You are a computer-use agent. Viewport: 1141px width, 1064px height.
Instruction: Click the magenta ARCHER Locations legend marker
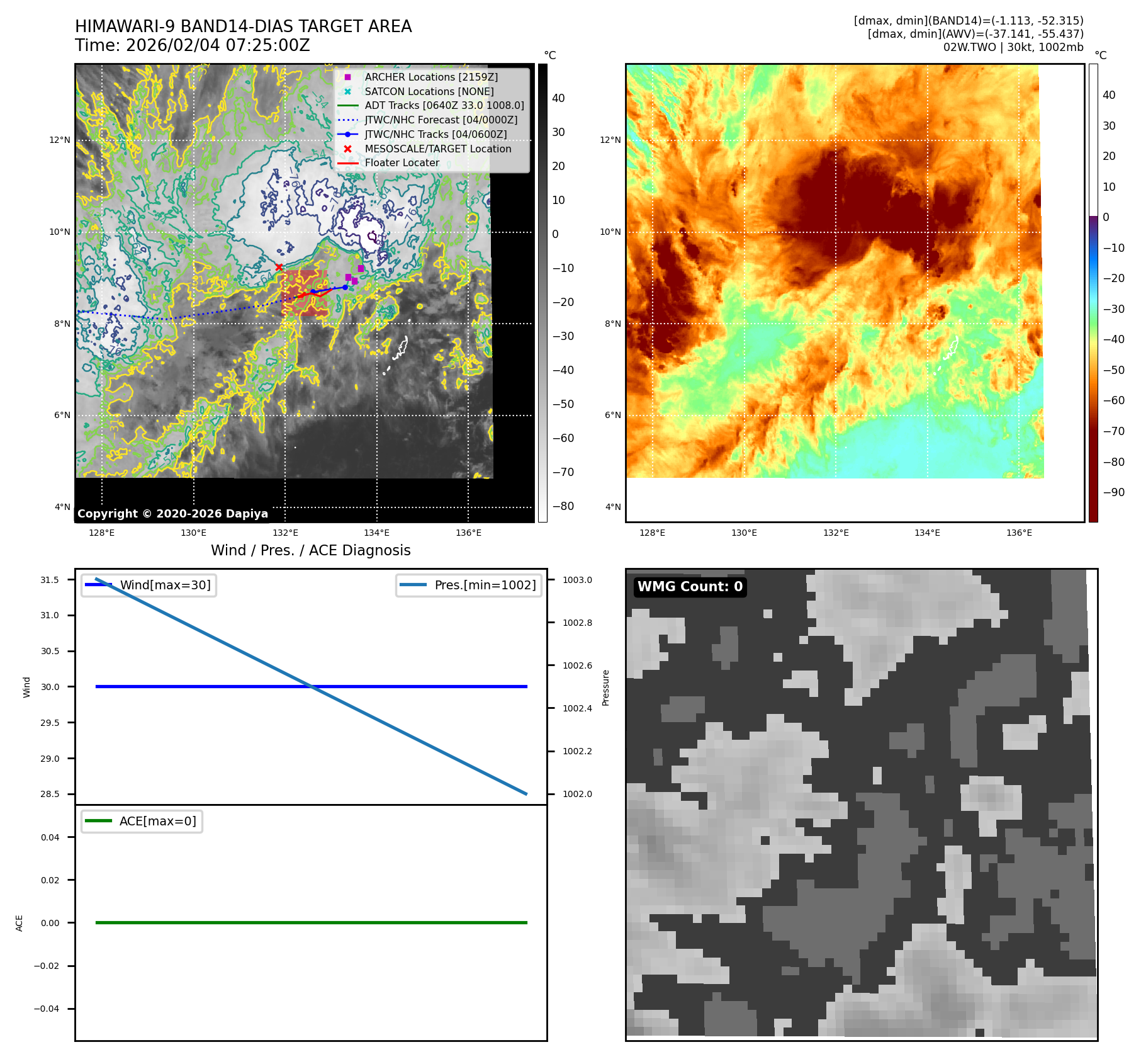347,77
